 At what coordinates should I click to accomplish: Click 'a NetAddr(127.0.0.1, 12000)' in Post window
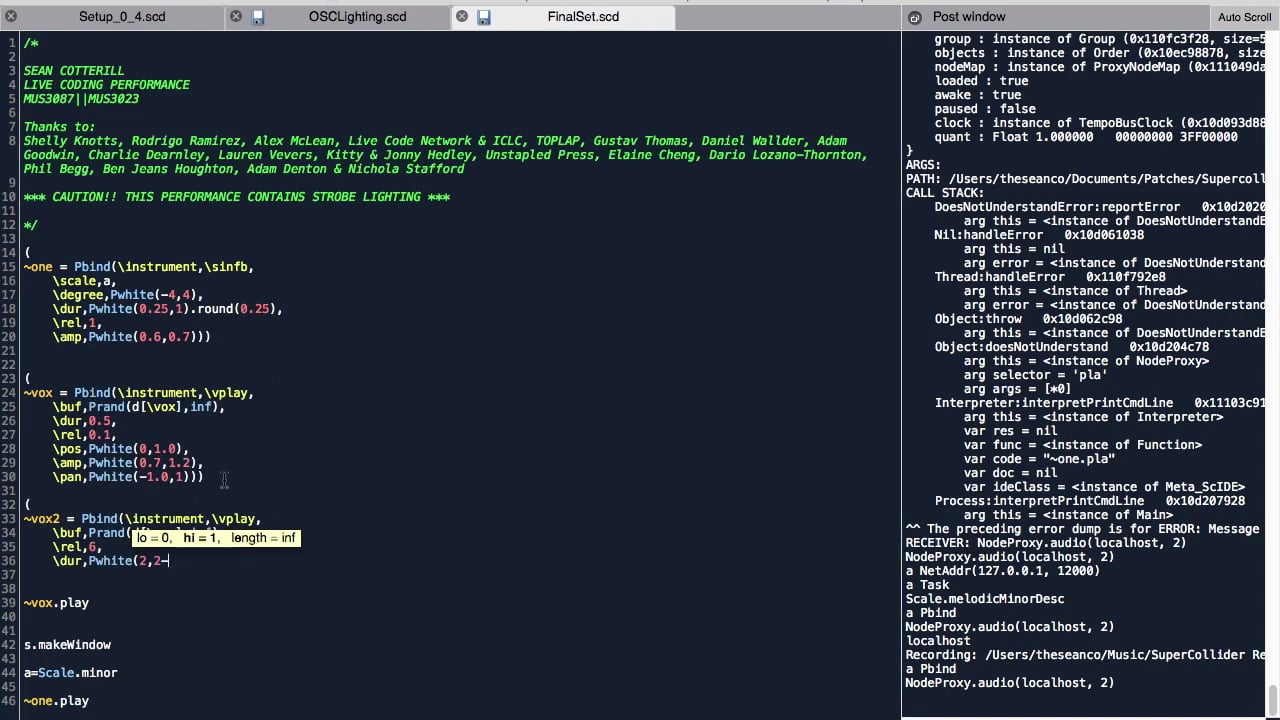pos(1003,571)
